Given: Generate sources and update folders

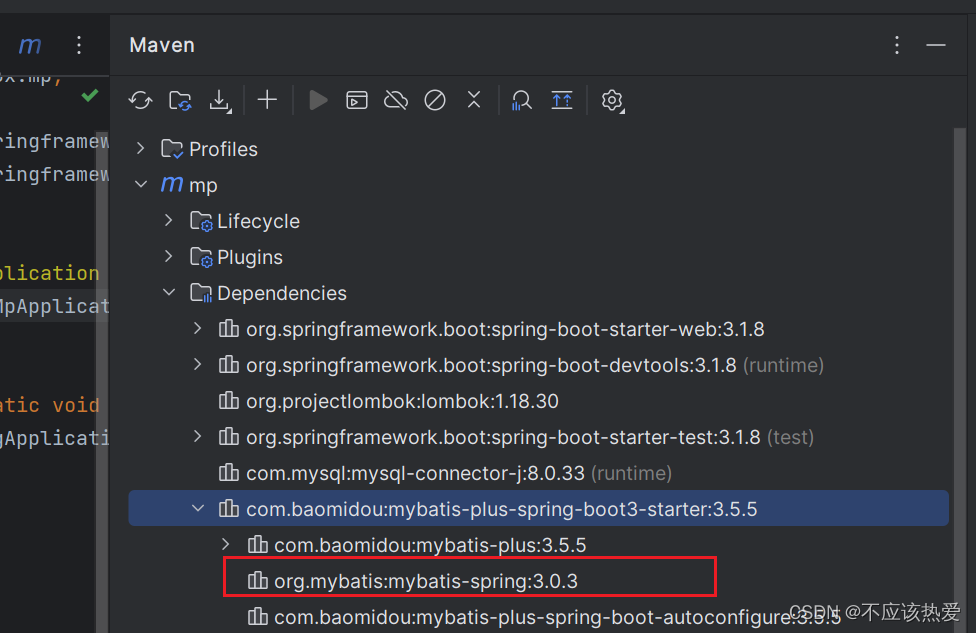Looking at the screenshot, I should coord(181,100).
